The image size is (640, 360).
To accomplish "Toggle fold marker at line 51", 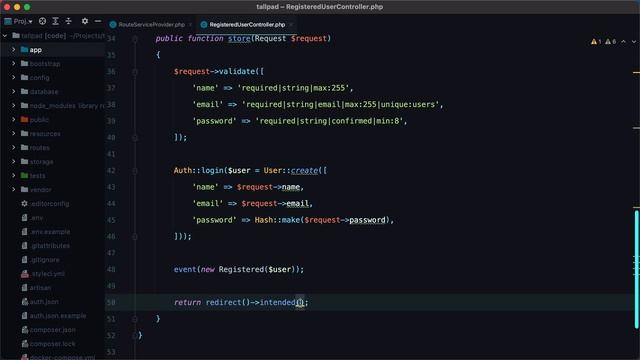I will click(x=135, y=319).
